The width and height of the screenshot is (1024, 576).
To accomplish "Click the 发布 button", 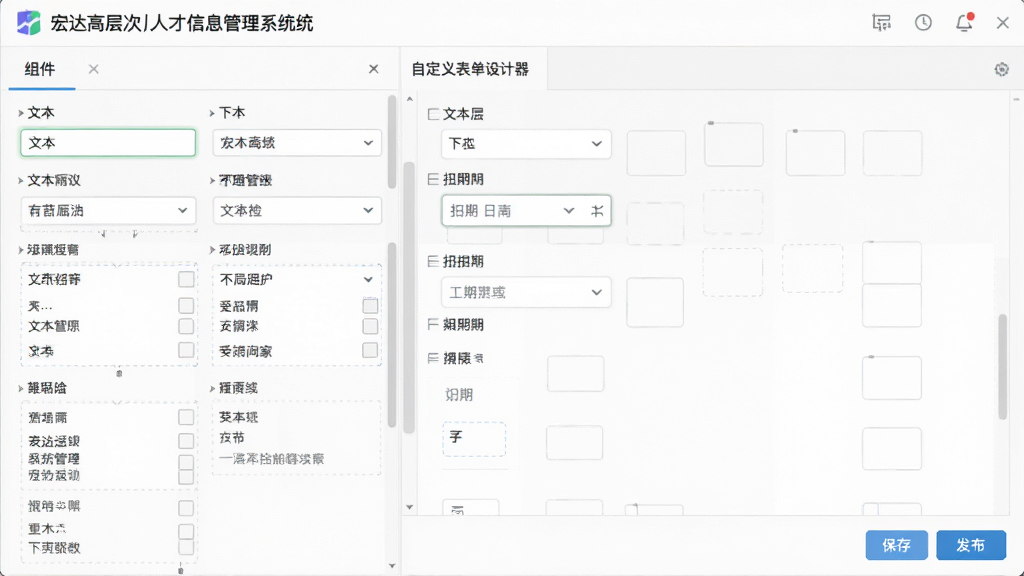I will [970, 545].
